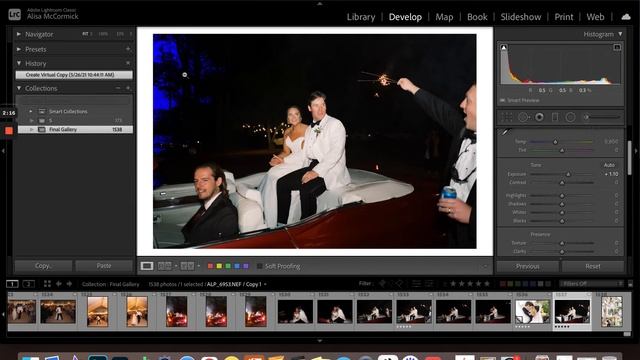Select the Final Gallery collection
Viewport: 640px width, 360px height.
(75, 129)
